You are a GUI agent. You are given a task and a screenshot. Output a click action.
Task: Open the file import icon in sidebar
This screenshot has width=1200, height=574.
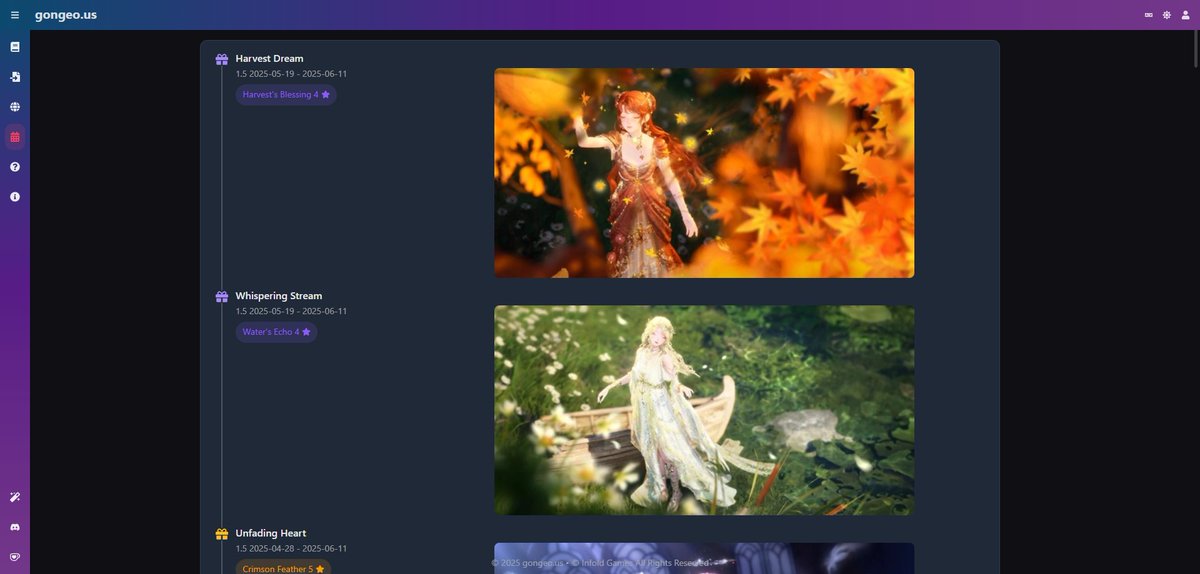(x=15, y=77)
